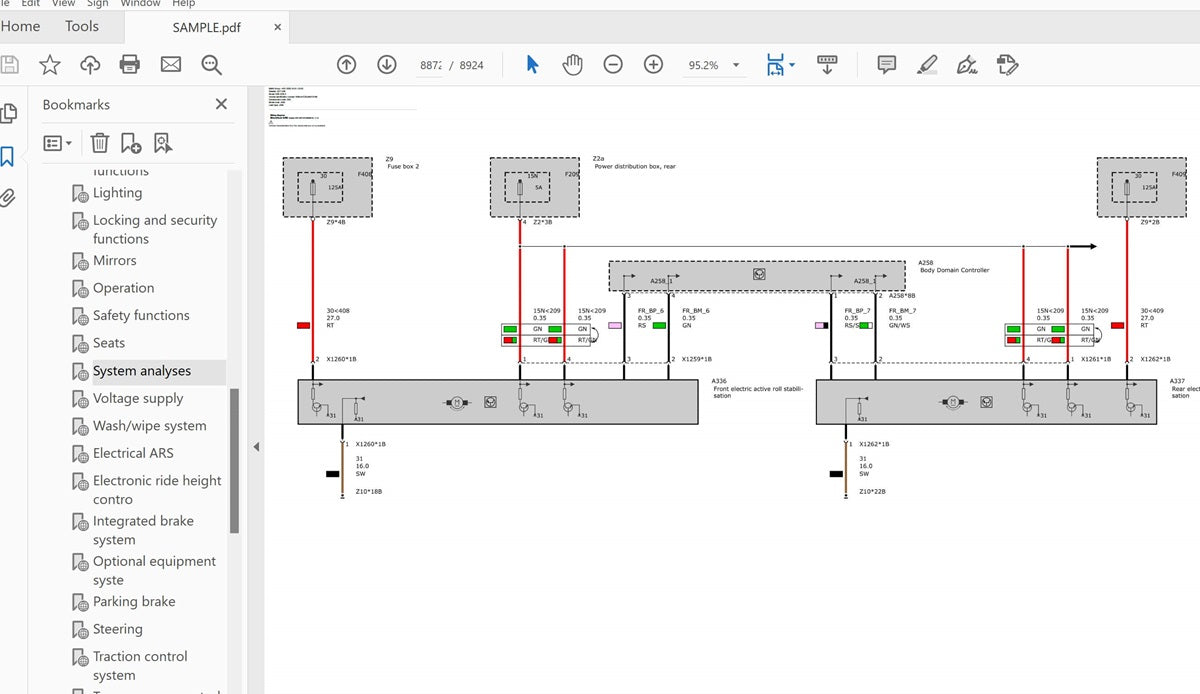Select the Parking brake bookmark
The height and width of the screenshot is (694, 1200).
tap(133, 601)
